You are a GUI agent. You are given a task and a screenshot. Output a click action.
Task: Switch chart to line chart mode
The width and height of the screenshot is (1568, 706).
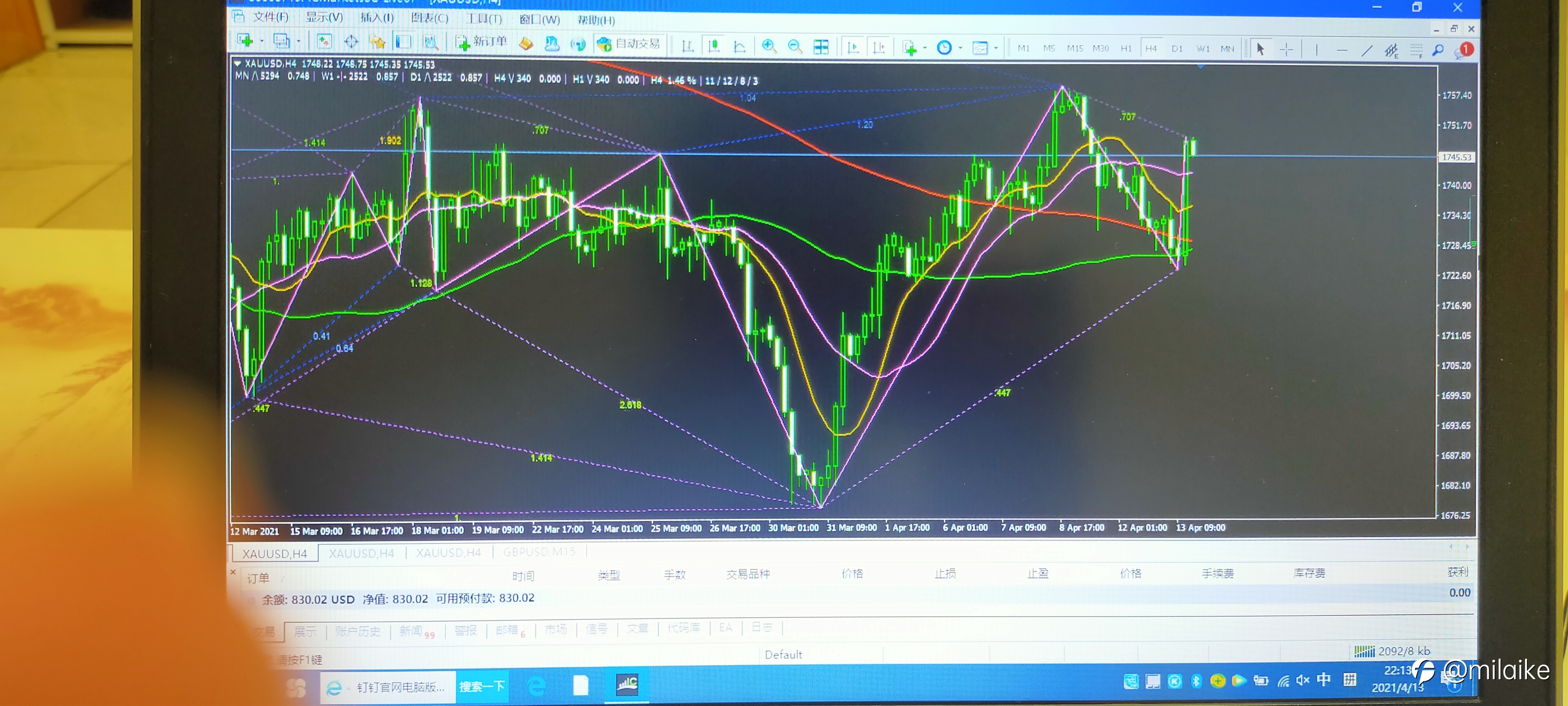pyautogui.click(x=740, y=46)
